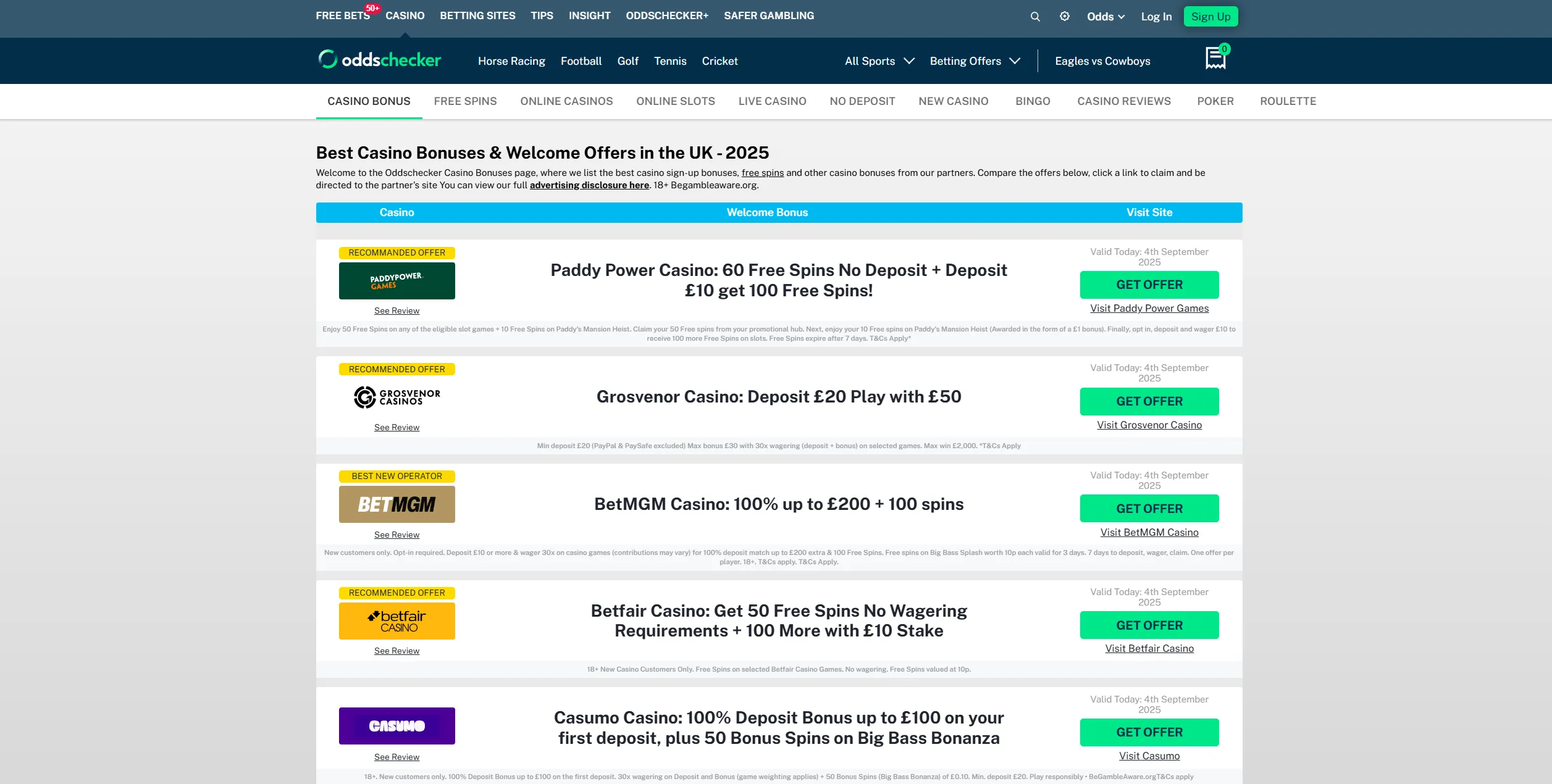
Task: Click Visit Casumo link
Action: (x=1149, y=756)
